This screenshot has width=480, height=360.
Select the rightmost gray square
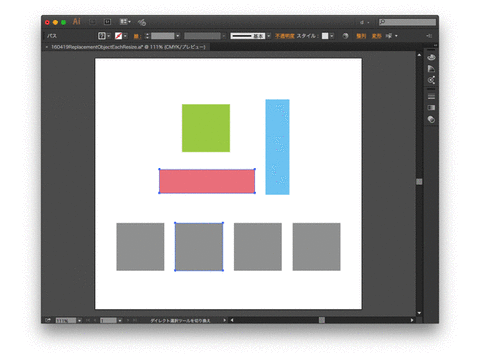coord(317,247)
